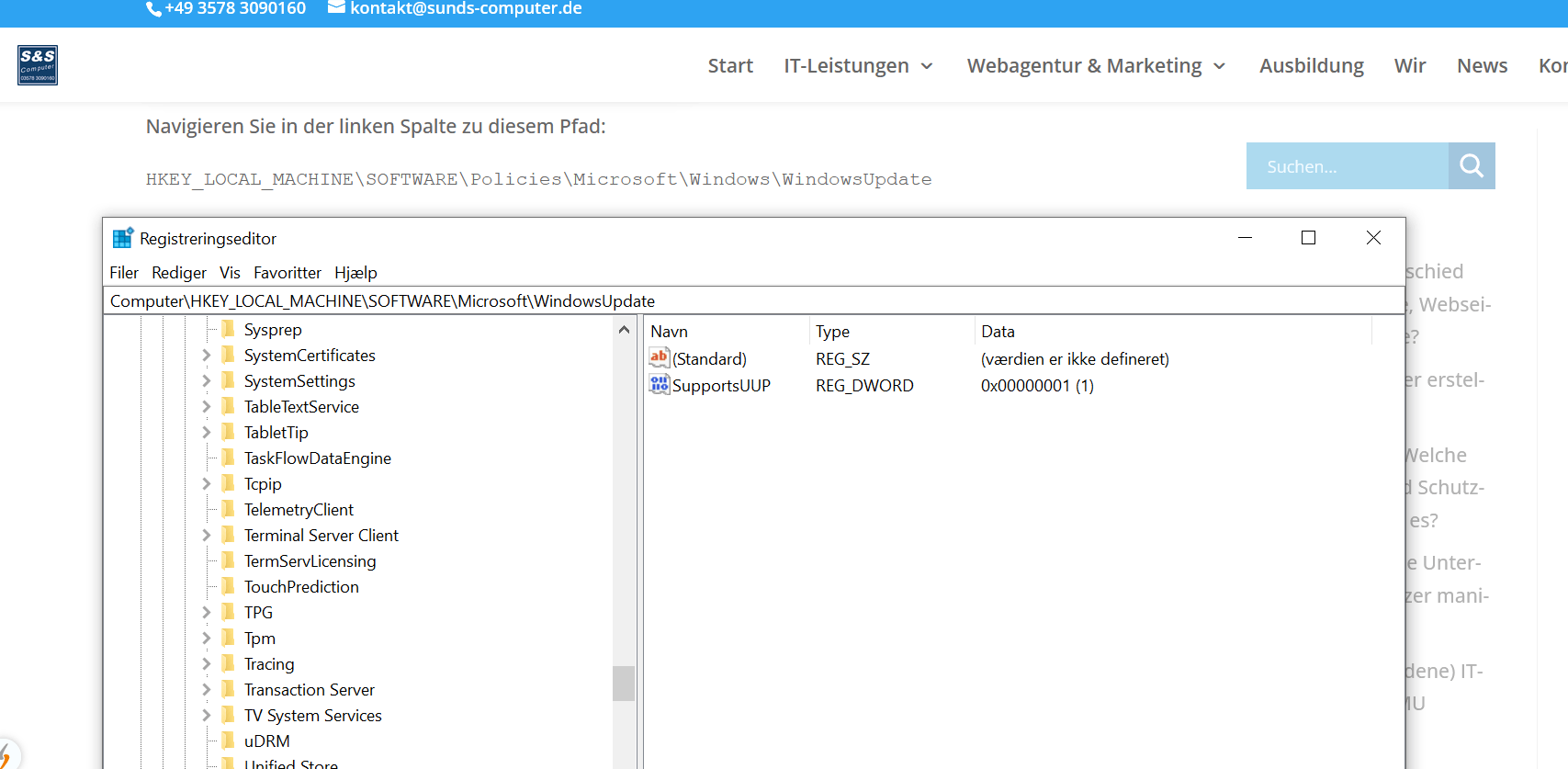
Task: Open the News nav link
Action: coord(1483,66)
